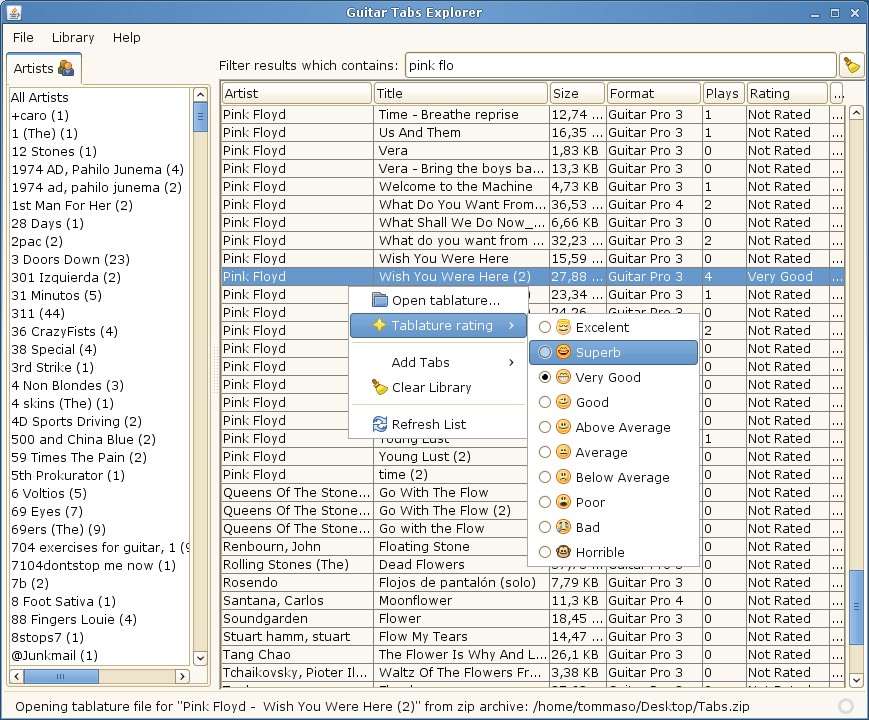Image resolution: width=869 pixels, height=720 pixels.
Task: Open the Library menu
Action: coord(73,37)
